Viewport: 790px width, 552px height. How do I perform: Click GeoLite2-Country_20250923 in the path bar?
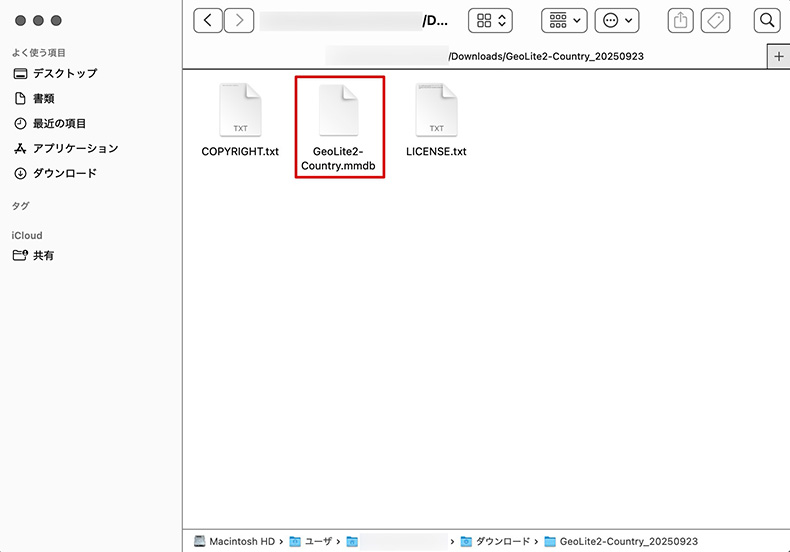[621, 541]
